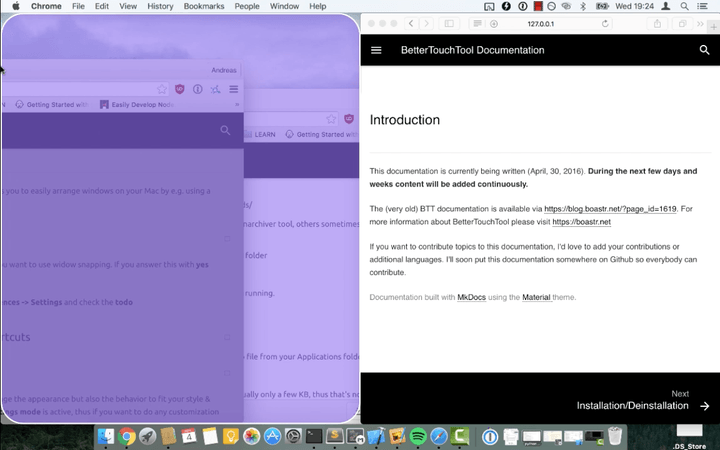
Task: Open the Chrome application menu
Action: click(46, 6)
